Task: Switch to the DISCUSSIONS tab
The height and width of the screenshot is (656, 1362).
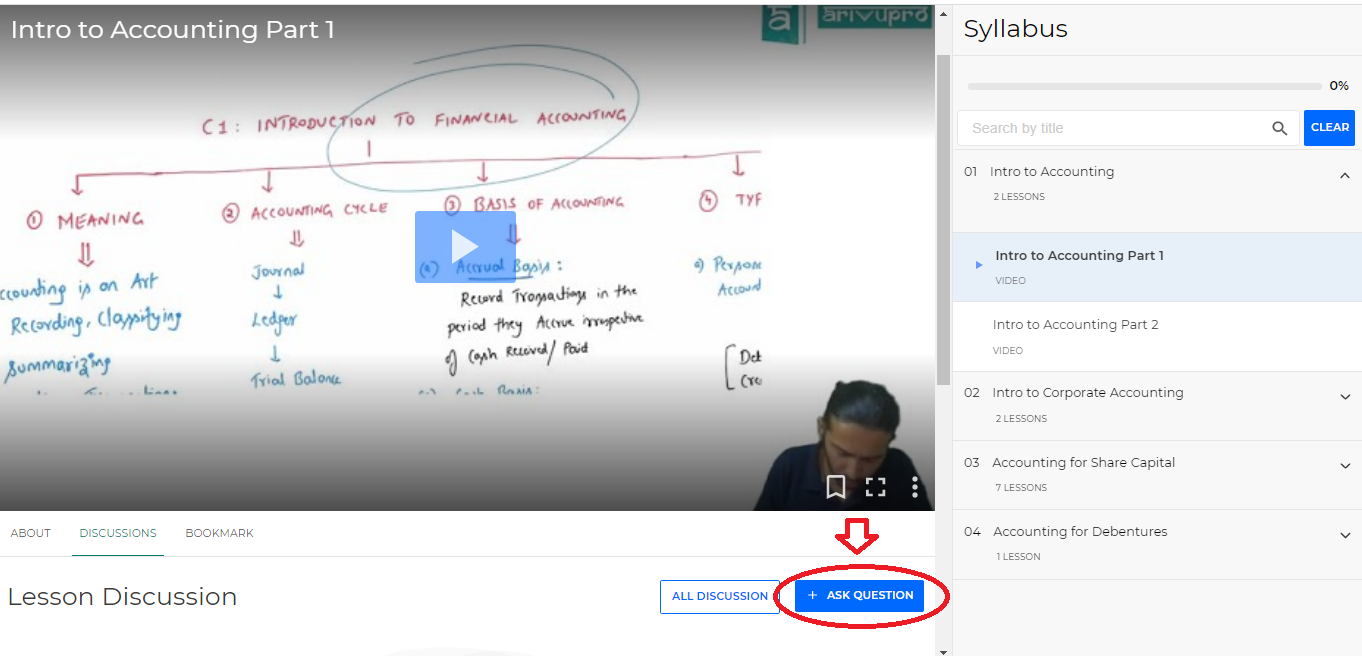Action: (118, 533)
